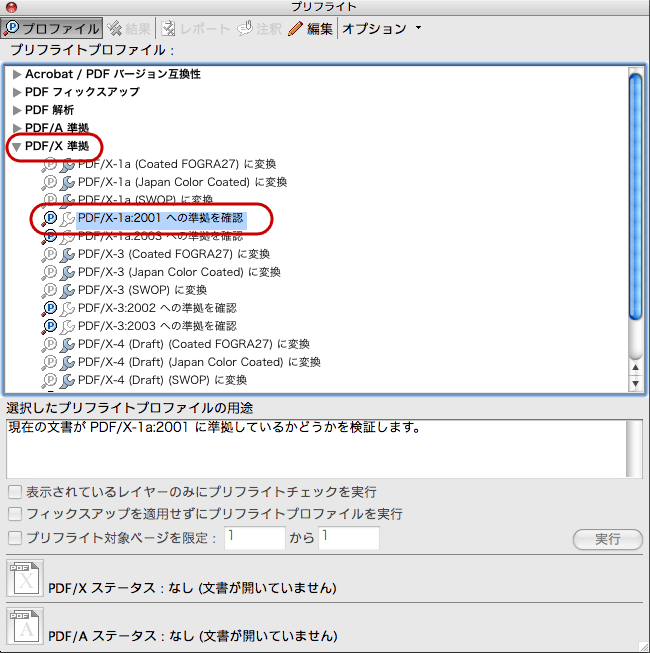Select PDF/X-4 (Draft) (Coated FOGRA27) に変換
Image resolution: width=650 pixels, height=653 pixels.
click(194, 344)
